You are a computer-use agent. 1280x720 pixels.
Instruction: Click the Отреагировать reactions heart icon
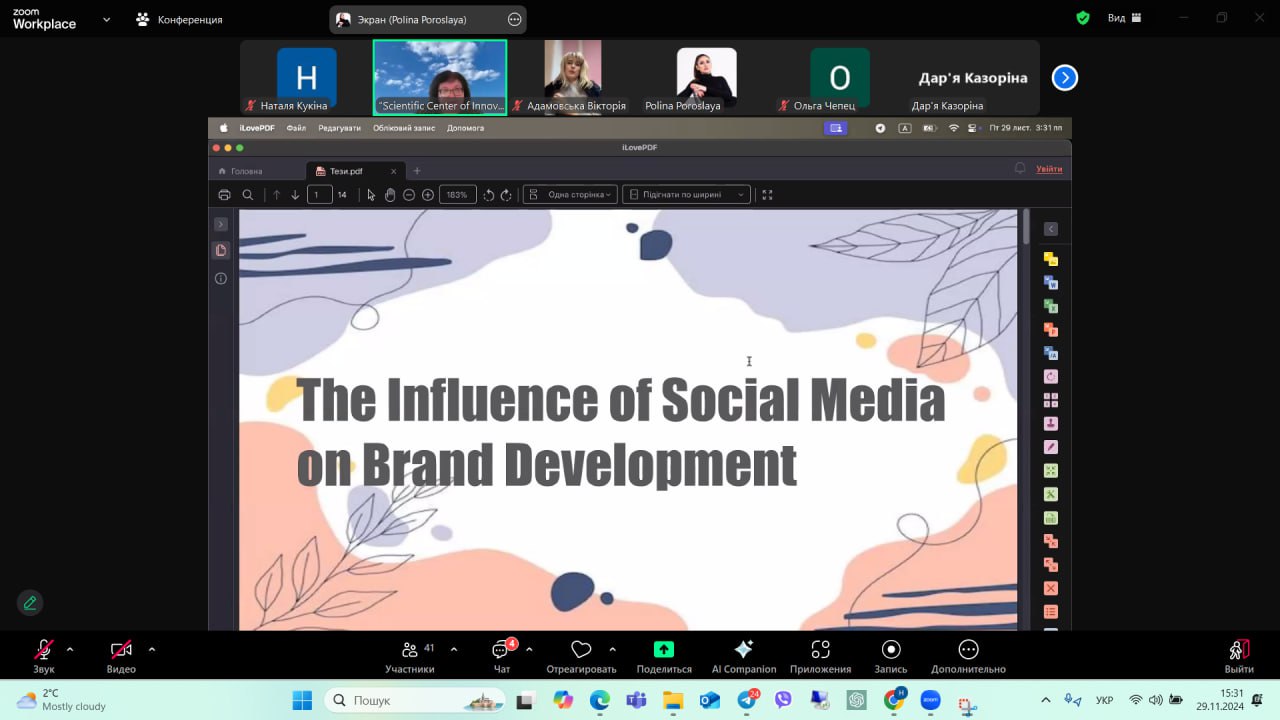pos(581,651)
